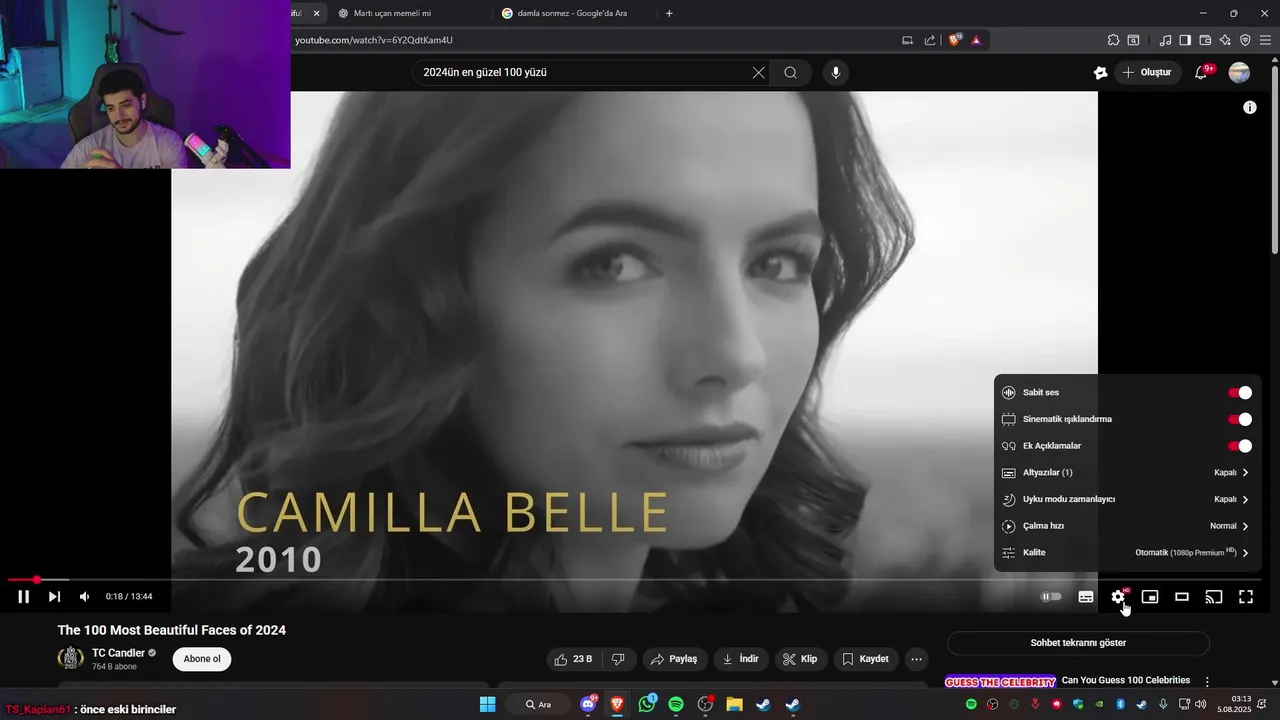Start voice search with microphone

(836, 72)
